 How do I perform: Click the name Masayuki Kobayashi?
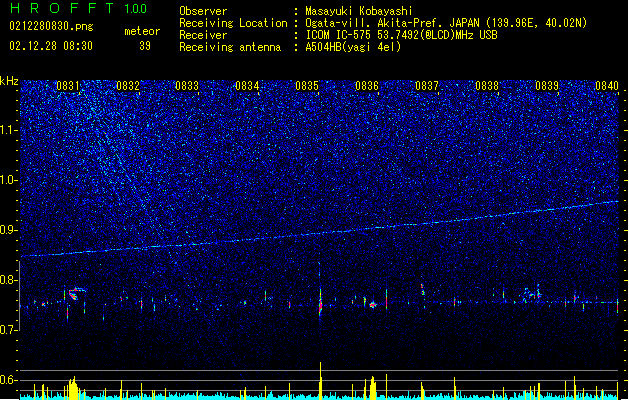click(x=359, y=11)
